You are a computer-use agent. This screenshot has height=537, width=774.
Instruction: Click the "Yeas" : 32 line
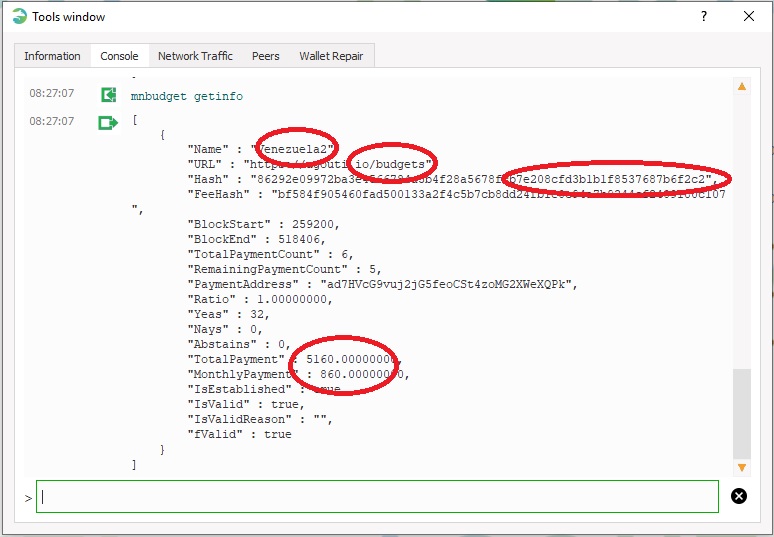(229, 314)
